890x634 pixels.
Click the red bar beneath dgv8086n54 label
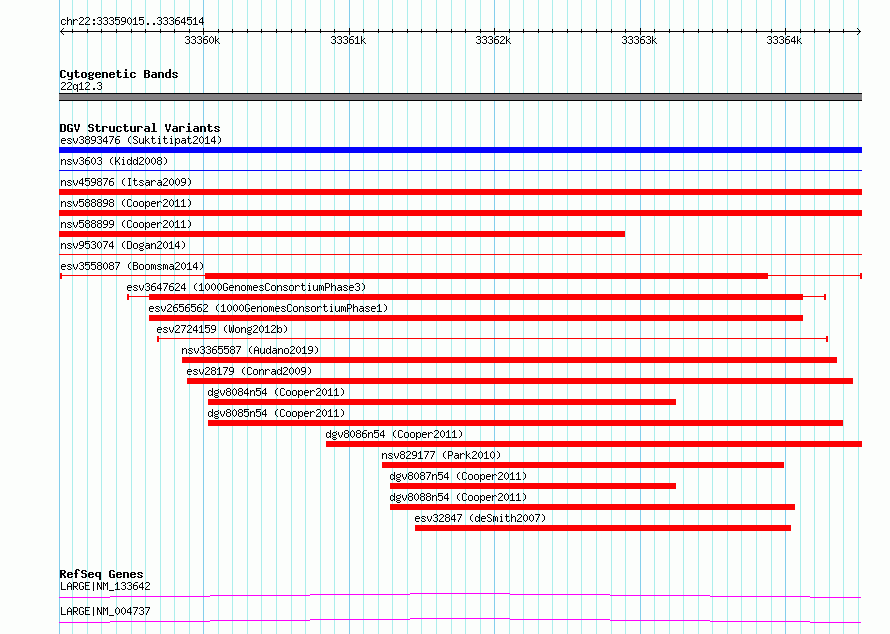[594, 444]
